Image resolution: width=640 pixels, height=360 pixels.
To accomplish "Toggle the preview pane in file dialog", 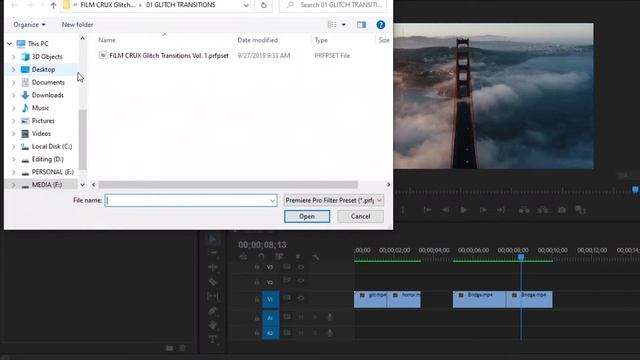I will coord(361,25).
